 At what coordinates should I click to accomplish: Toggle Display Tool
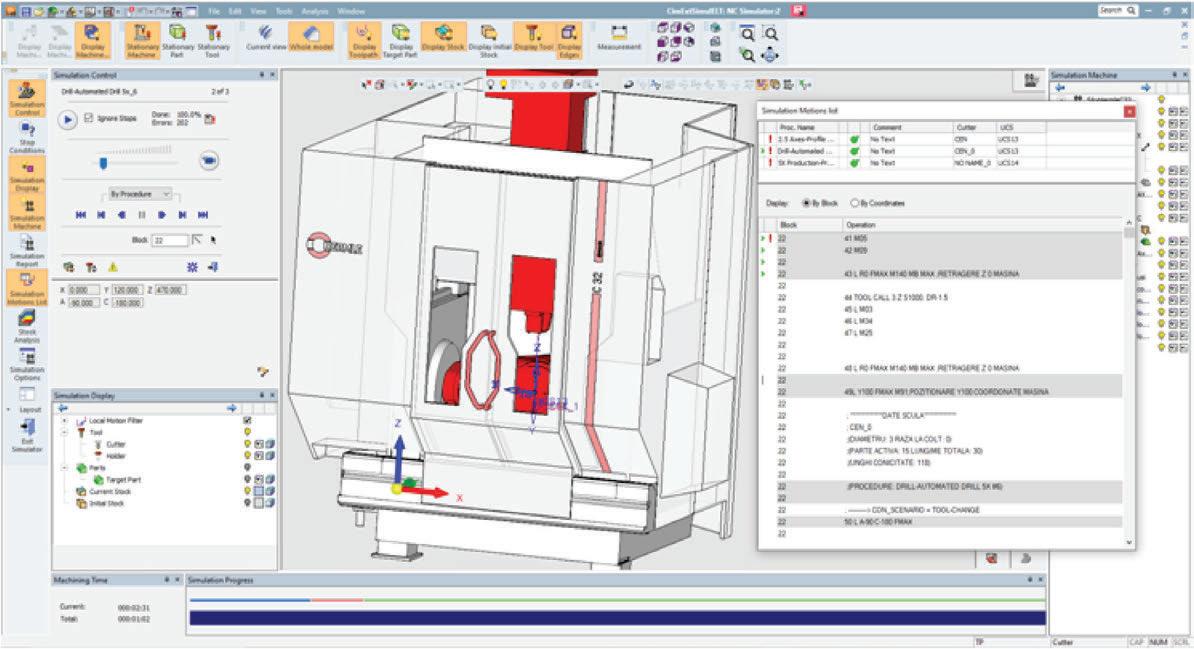click(534, 38)
